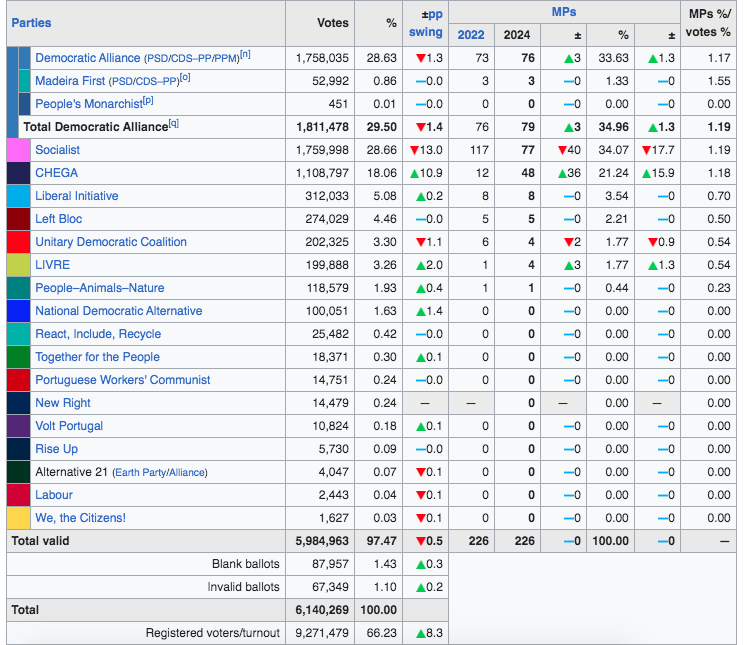747x645 pixels.
Task: Click the People–Animals–Nature link
Action: coord(99,288)
